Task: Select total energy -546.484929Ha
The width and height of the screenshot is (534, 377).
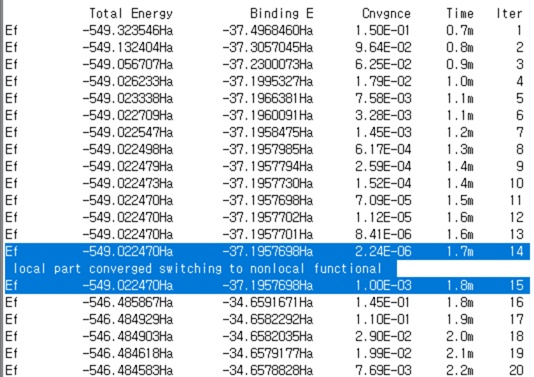Action: point(128,319)
